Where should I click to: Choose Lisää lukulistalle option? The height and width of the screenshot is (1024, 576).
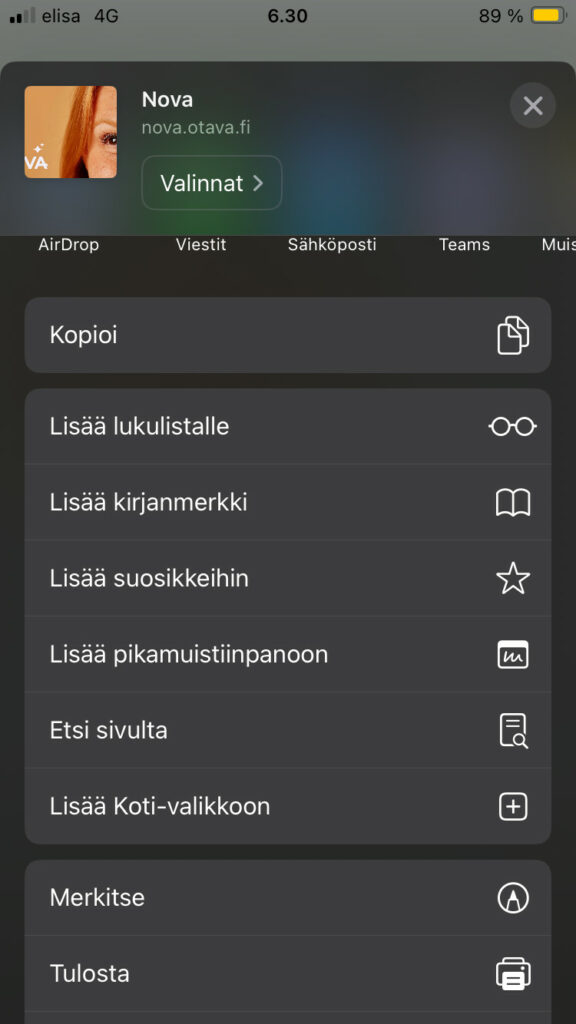tap(288, 426)
